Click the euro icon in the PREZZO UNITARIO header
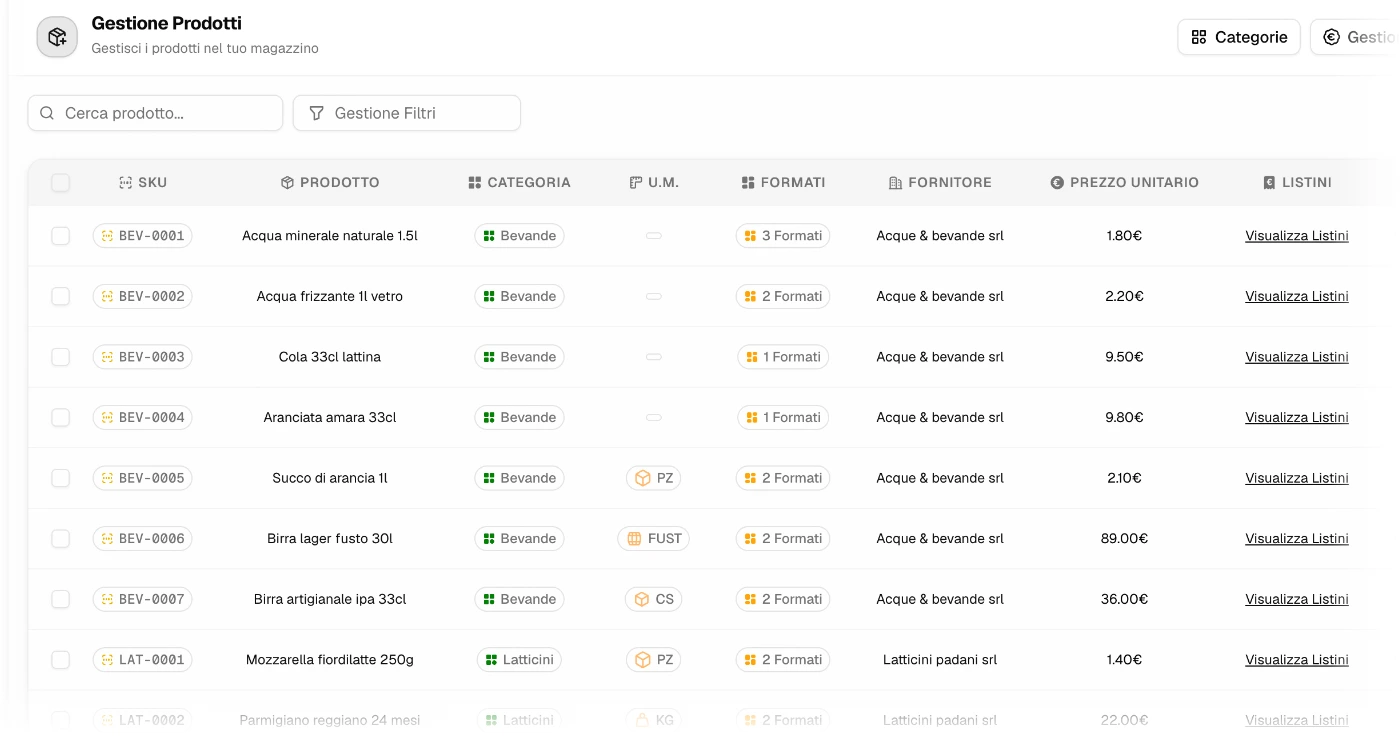 [x=1057, y=183]
